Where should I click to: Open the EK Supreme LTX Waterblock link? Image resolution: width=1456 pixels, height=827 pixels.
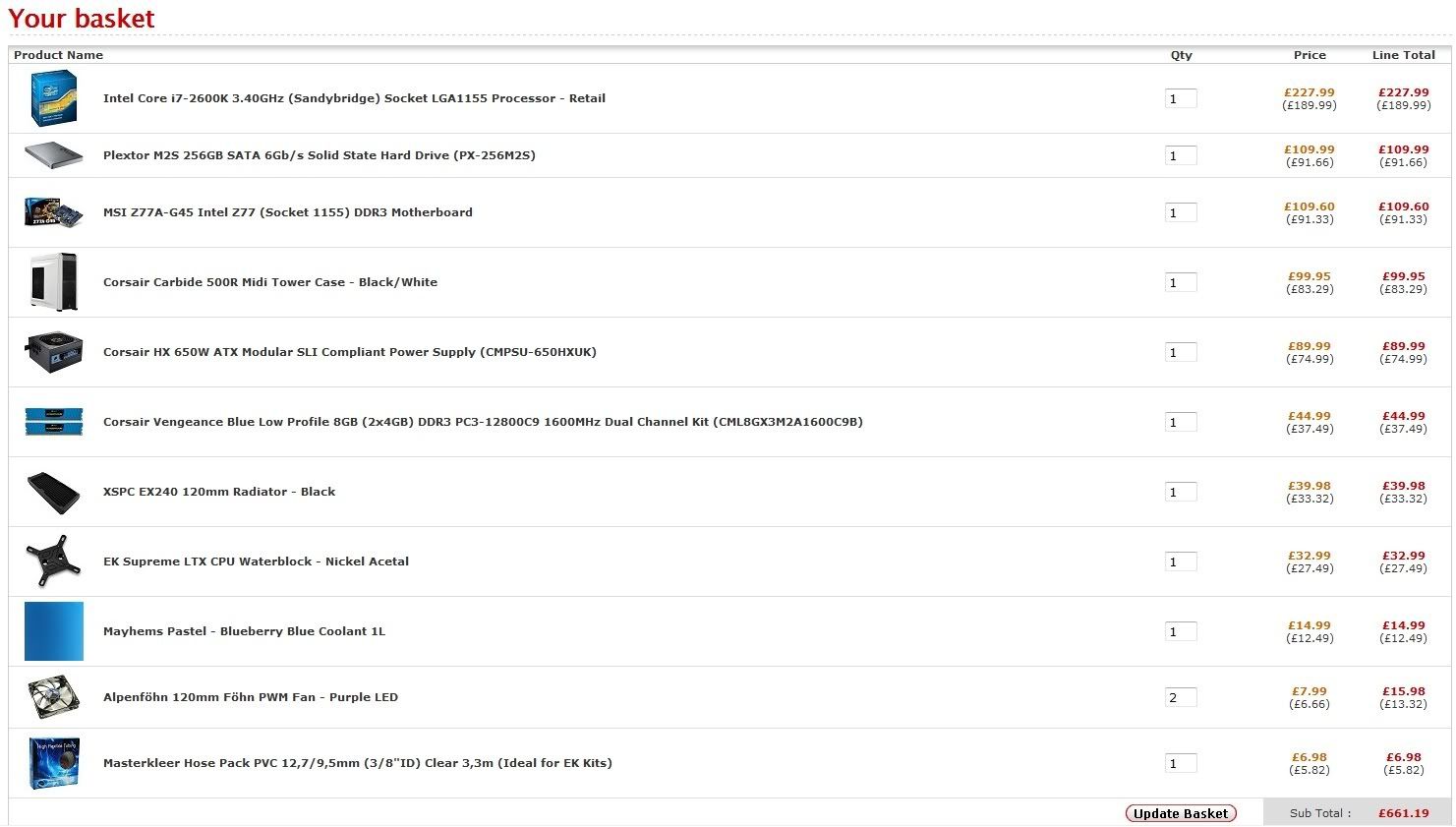(256, 561)
